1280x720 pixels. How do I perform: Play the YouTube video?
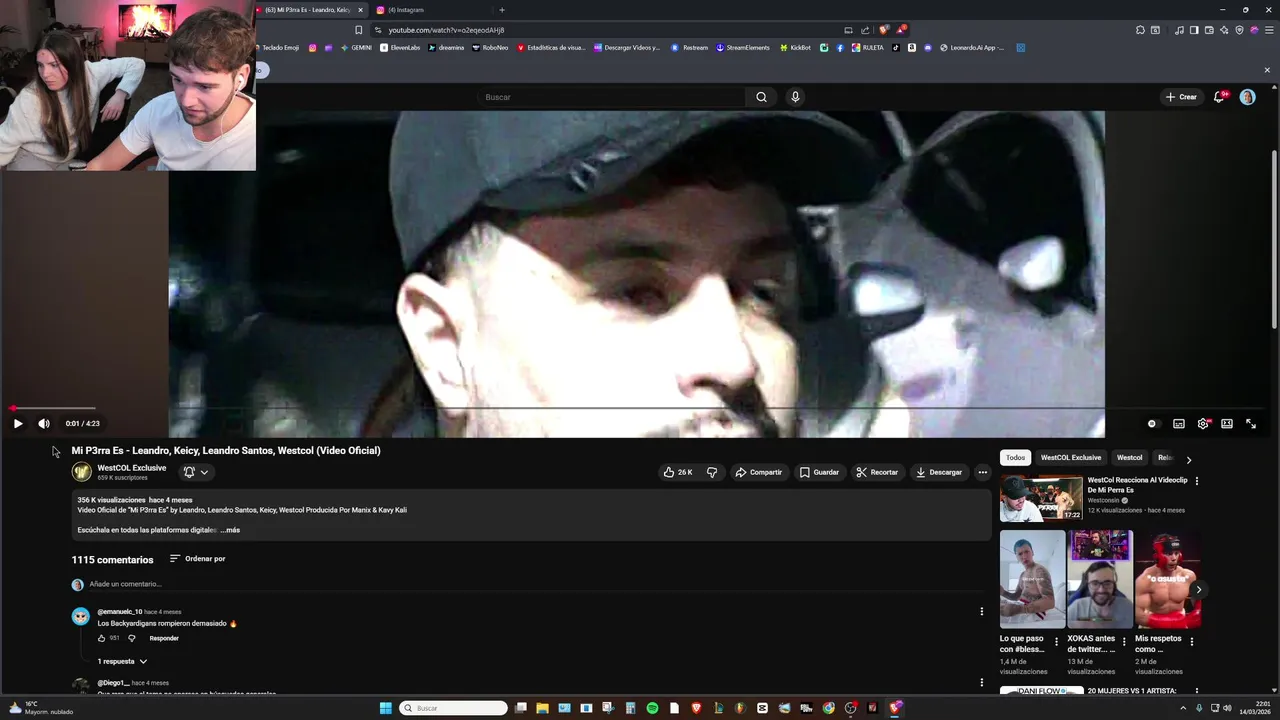17,424
